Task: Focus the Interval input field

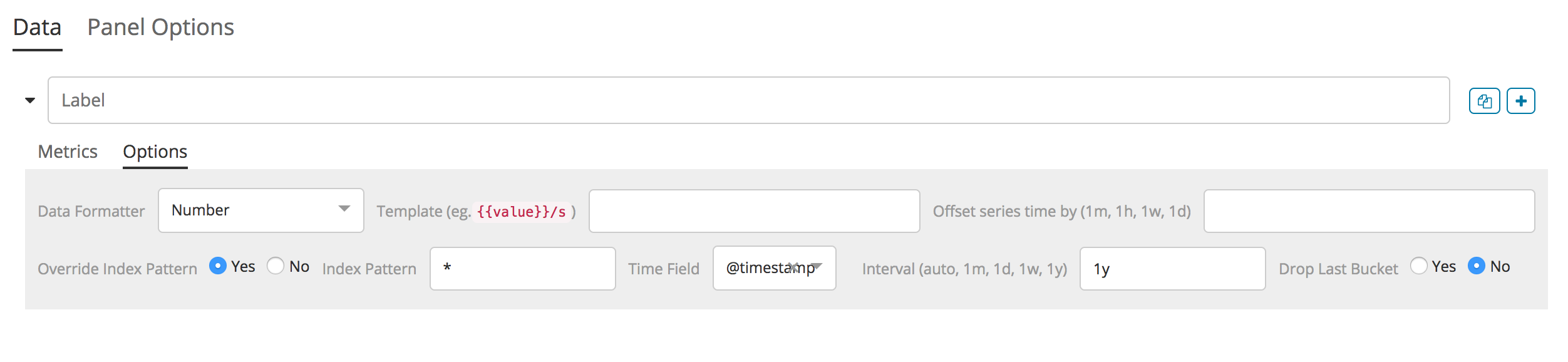Action: [x=1172, y=269]
